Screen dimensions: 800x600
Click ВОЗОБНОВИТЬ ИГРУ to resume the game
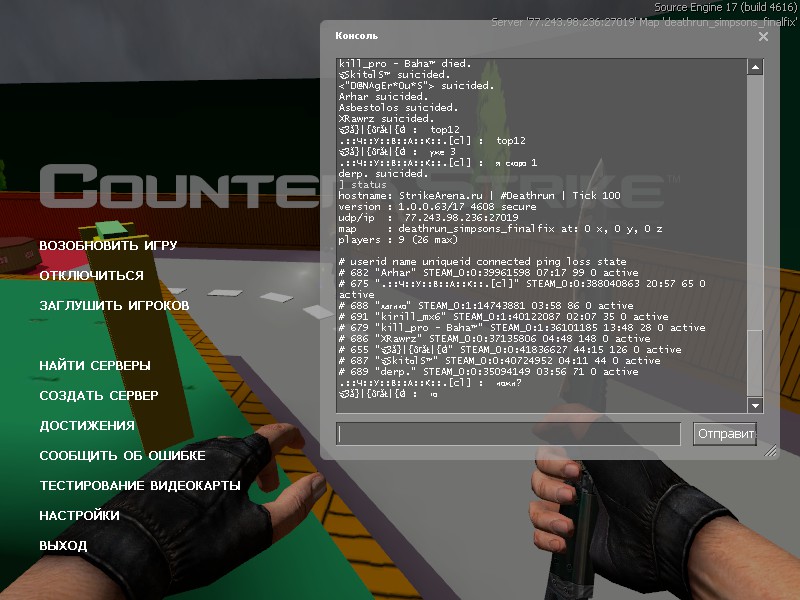tap(108, 245)
